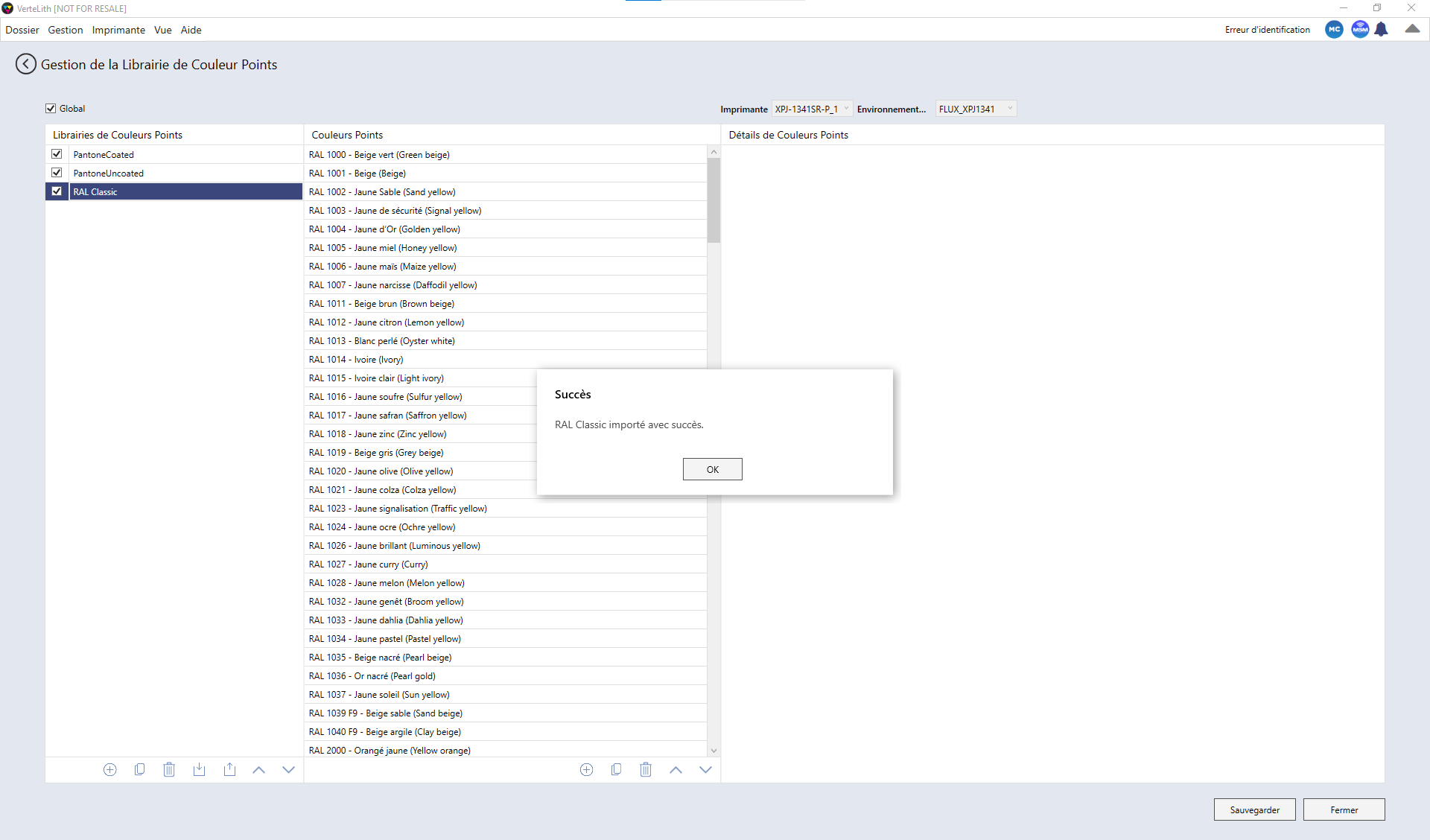Uncheck the PantoneUncoated library checkbox
The image size is (1430, 840).
pyautogui.click(x=57, y=173)
